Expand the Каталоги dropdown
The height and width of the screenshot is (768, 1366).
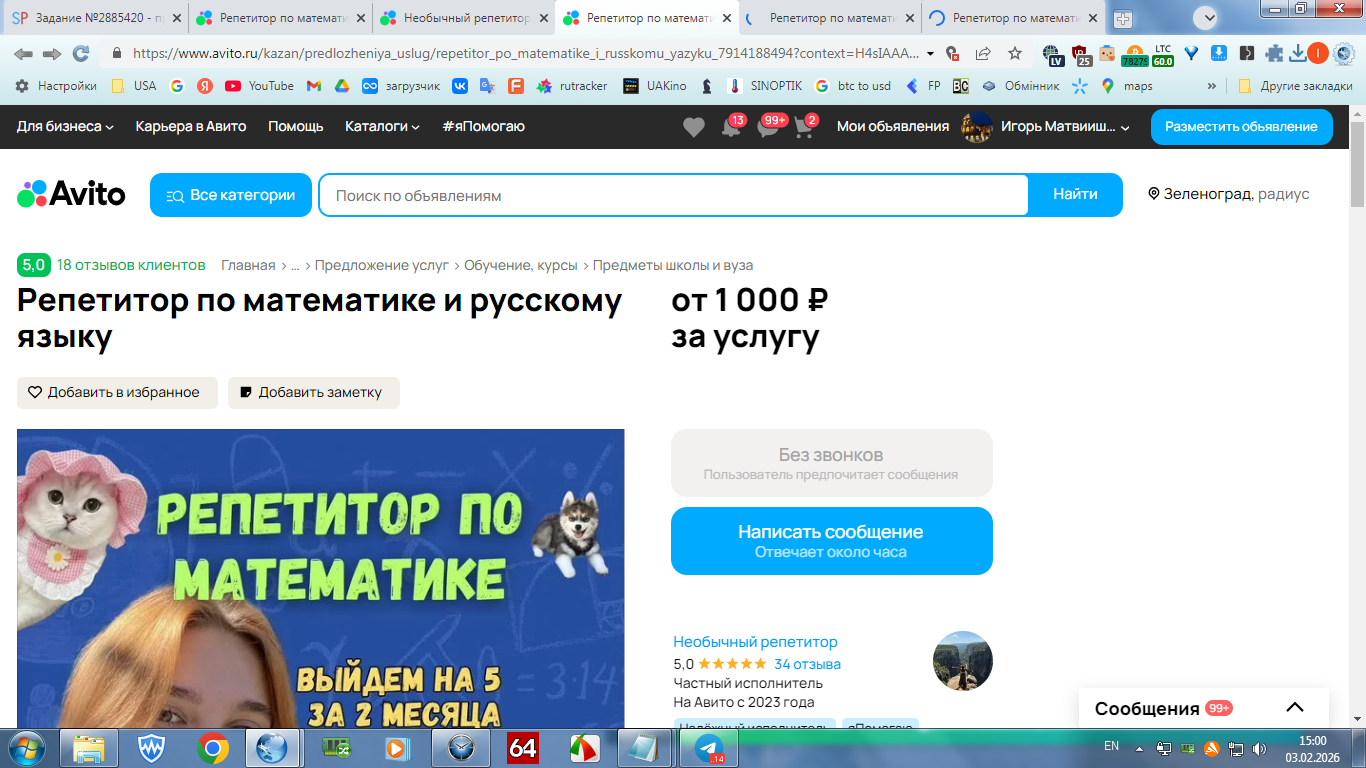(x=382, y=126)
